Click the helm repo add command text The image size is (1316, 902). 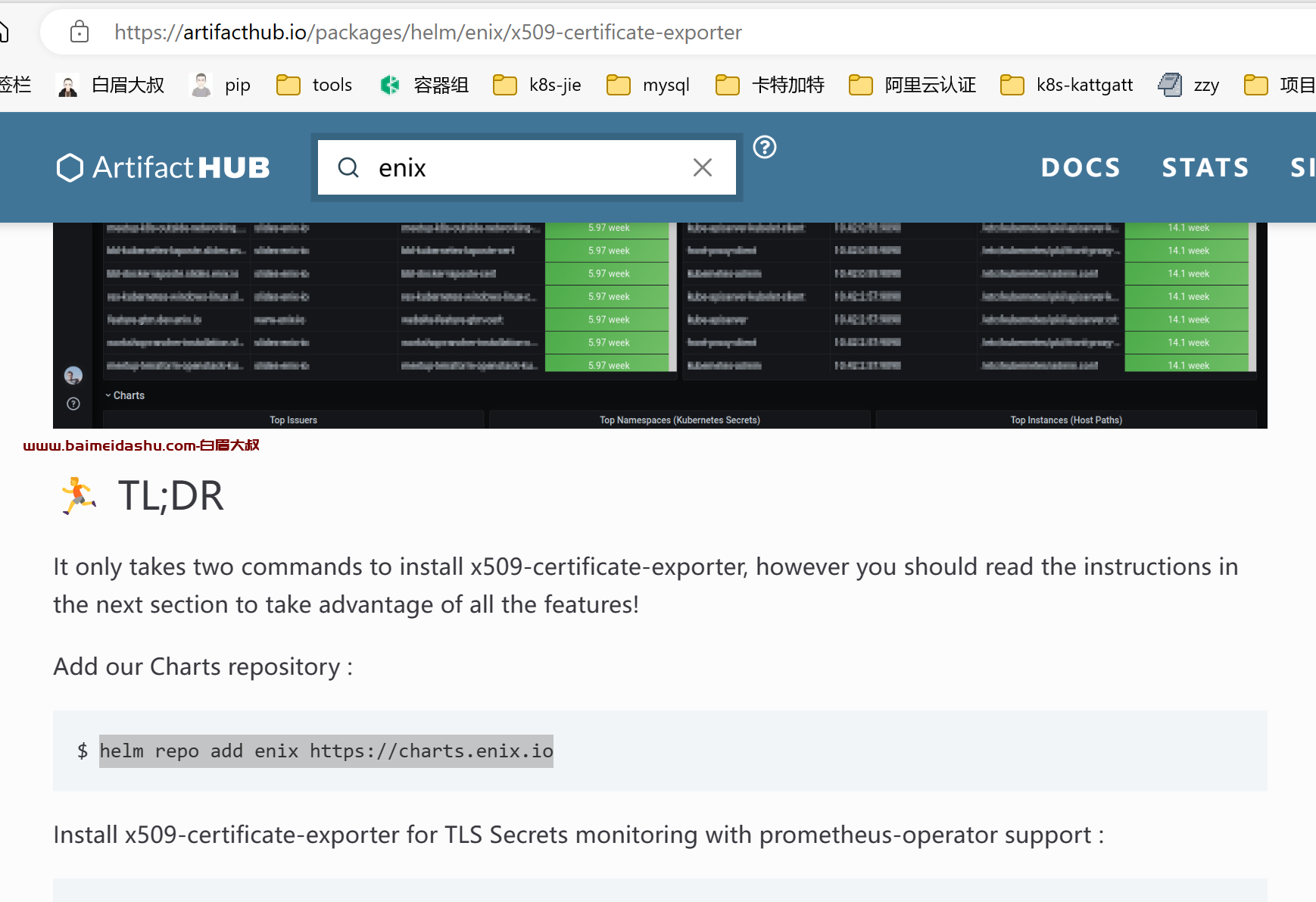(x=326, y=751)
